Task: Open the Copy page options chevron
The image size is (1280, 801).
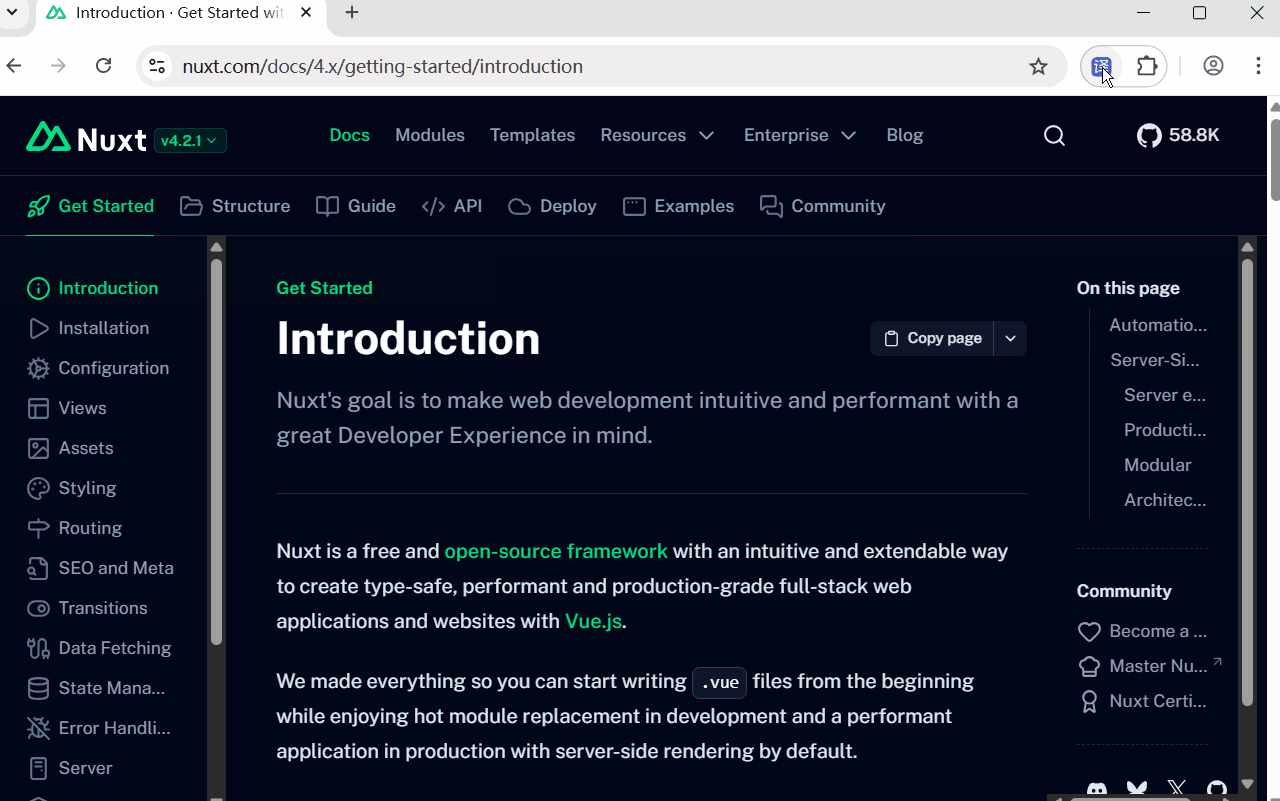Action: point(1010,339)
